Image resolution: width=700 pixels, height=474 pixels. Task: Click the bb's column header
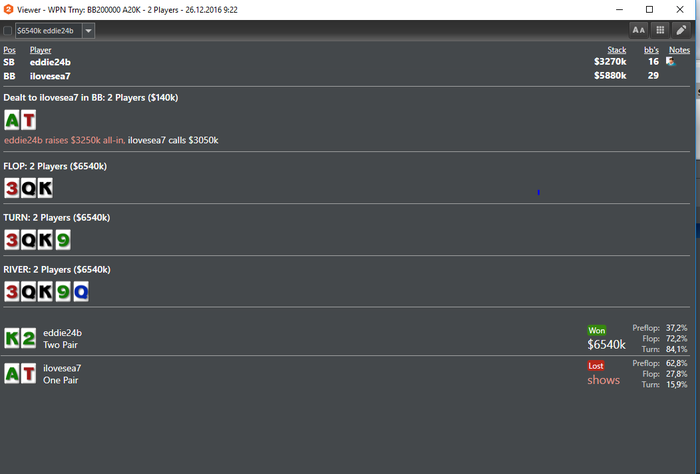point(651,50)
